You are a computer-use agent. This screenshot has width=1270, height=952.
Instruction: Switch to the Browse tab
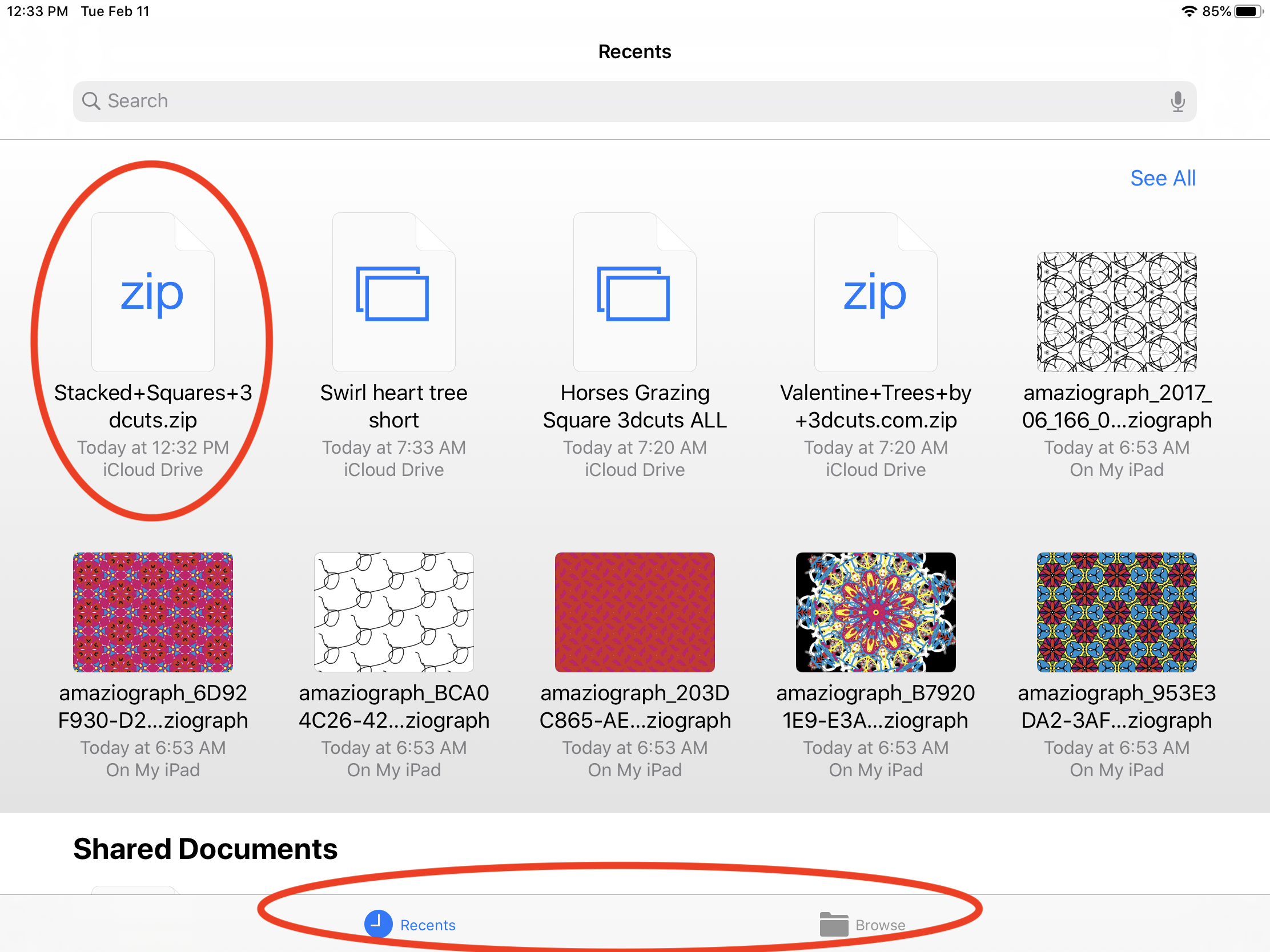pos(879,925)
